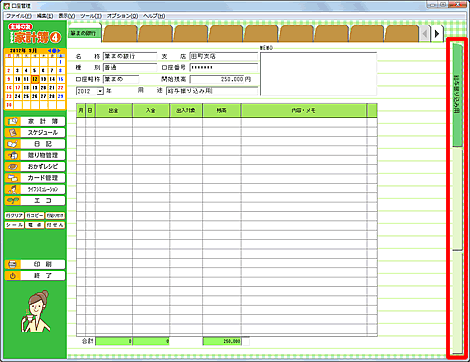Select date 9 in calendar
470x362 pixels.
coord(9,79)
